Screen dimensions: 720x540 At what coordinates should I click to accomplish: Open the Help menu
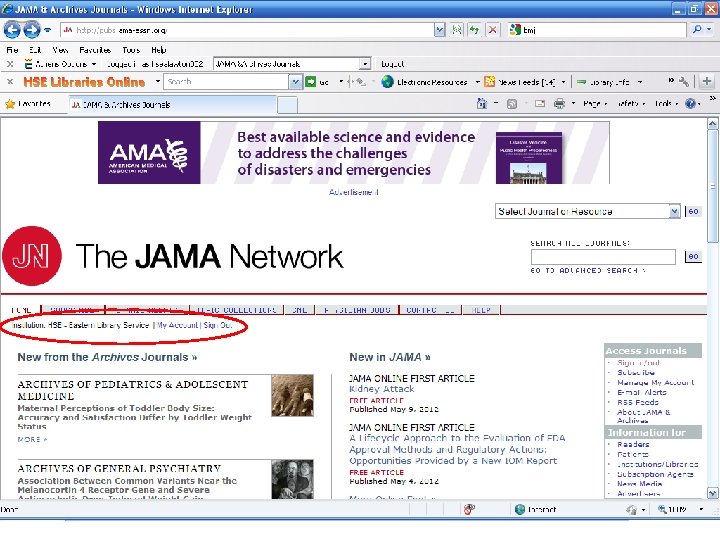coord(158,50)
